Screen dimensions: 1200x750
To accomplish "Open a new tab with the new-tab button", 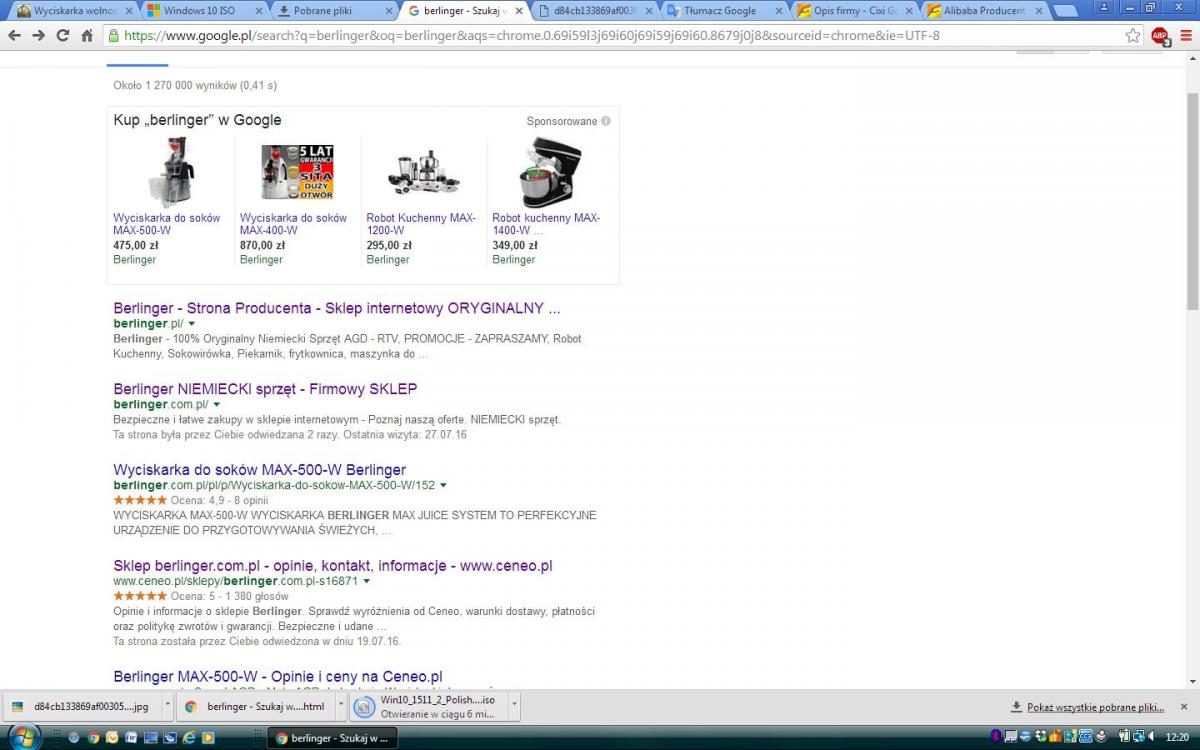I will 1066,11.
